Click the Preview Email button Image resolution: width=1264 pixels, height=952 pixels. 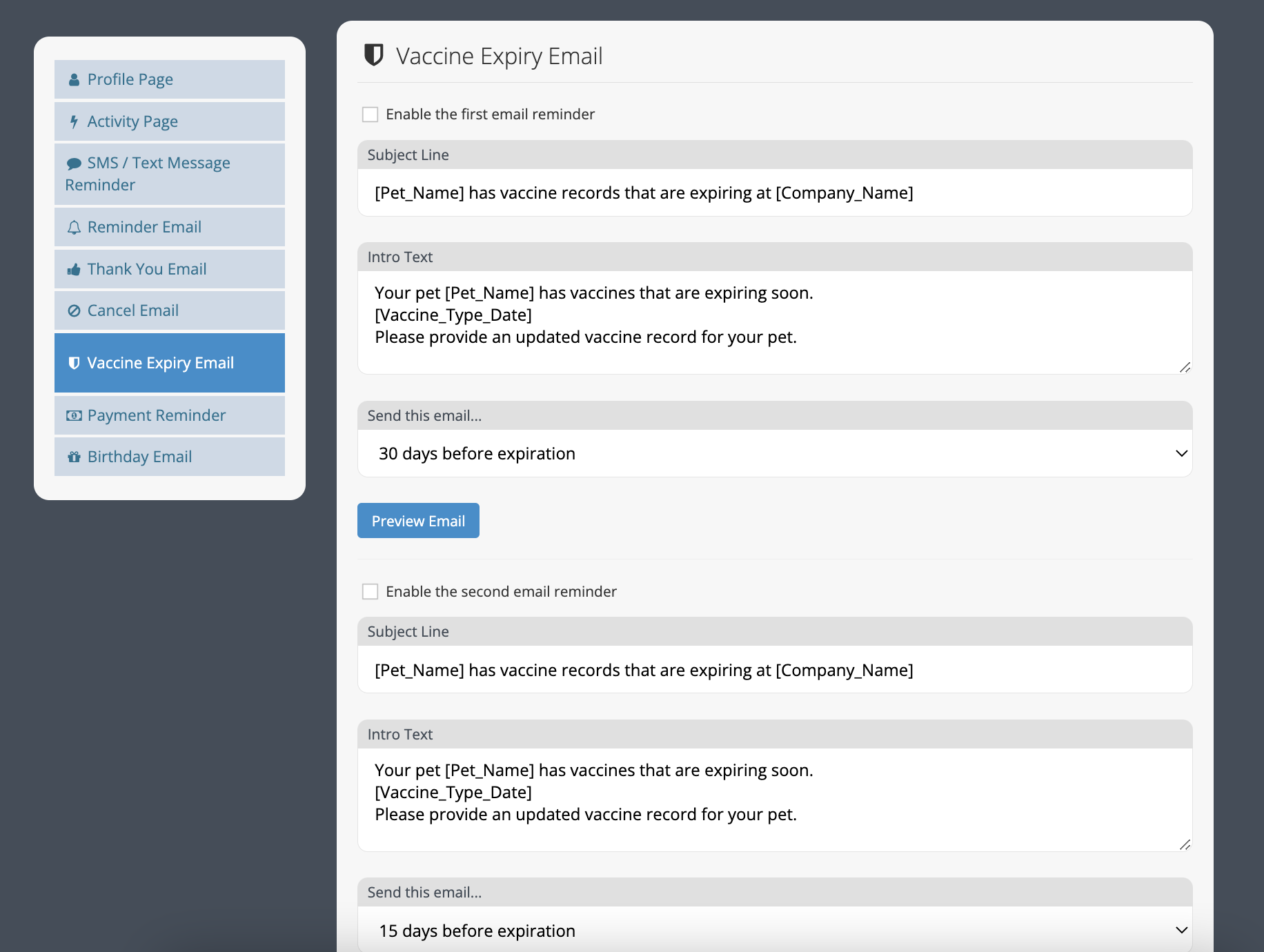(418, 521)
